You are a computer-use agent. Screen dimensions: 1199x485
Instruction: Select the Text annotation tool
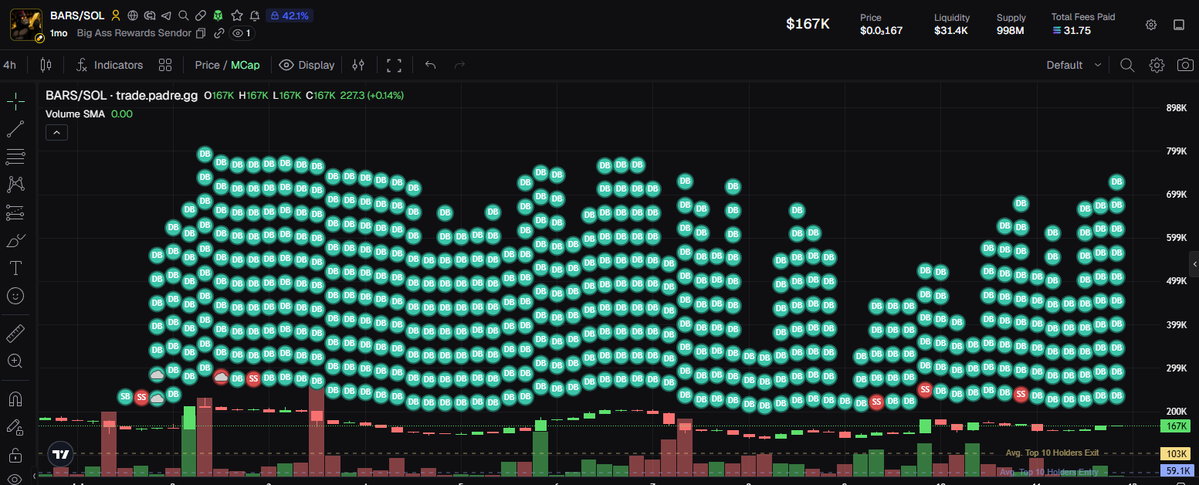(15, 268)
